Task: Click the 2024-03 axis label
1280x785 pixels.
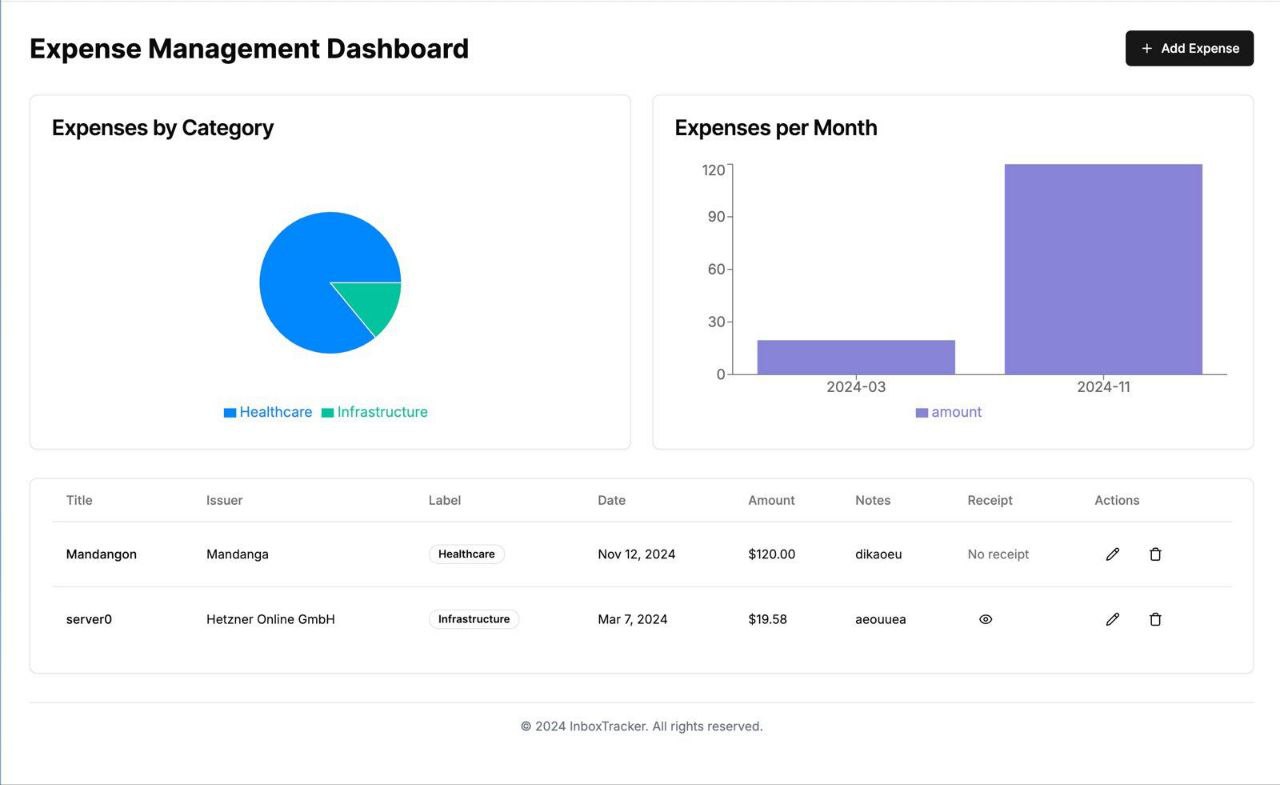Action: click(856, 387)
